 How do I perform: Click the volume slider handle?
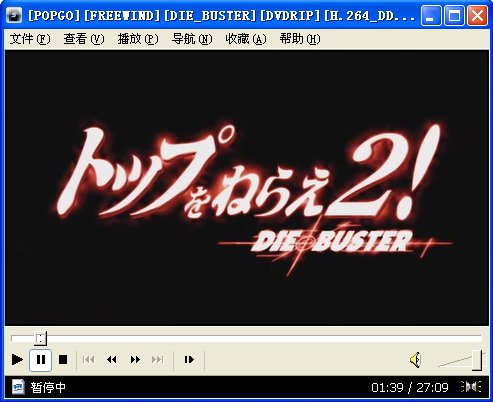477,360
